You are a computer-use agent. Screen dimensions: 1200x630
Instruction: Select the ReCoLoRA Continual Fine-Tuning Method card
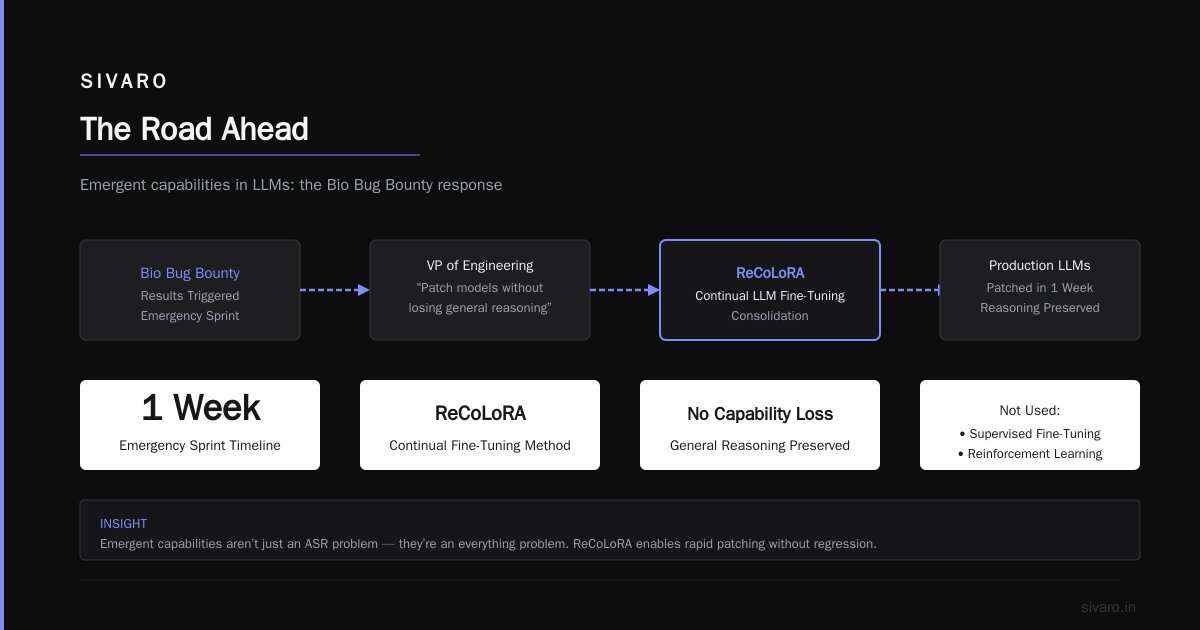480,425
